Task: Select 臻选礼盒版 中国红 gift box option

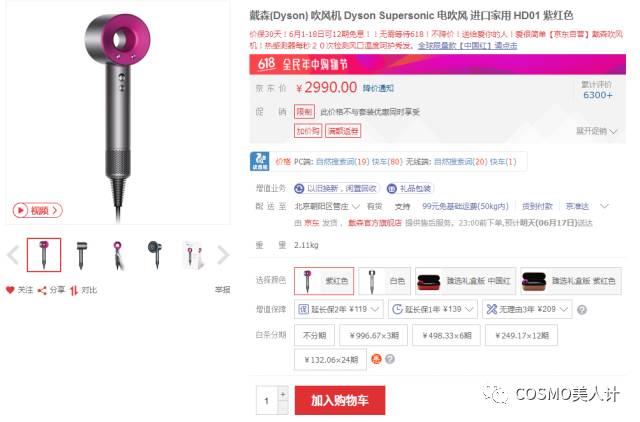Action: click(465, 281)
